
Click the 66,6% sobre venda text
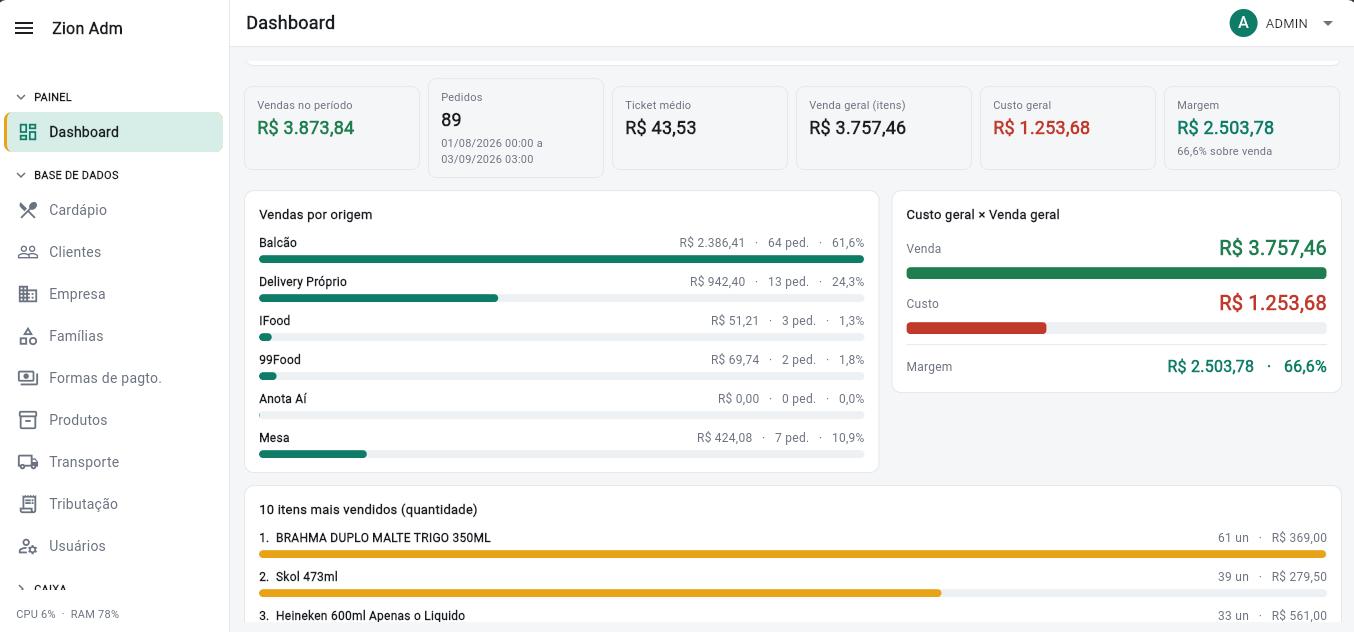click(x=1224, y=152)
